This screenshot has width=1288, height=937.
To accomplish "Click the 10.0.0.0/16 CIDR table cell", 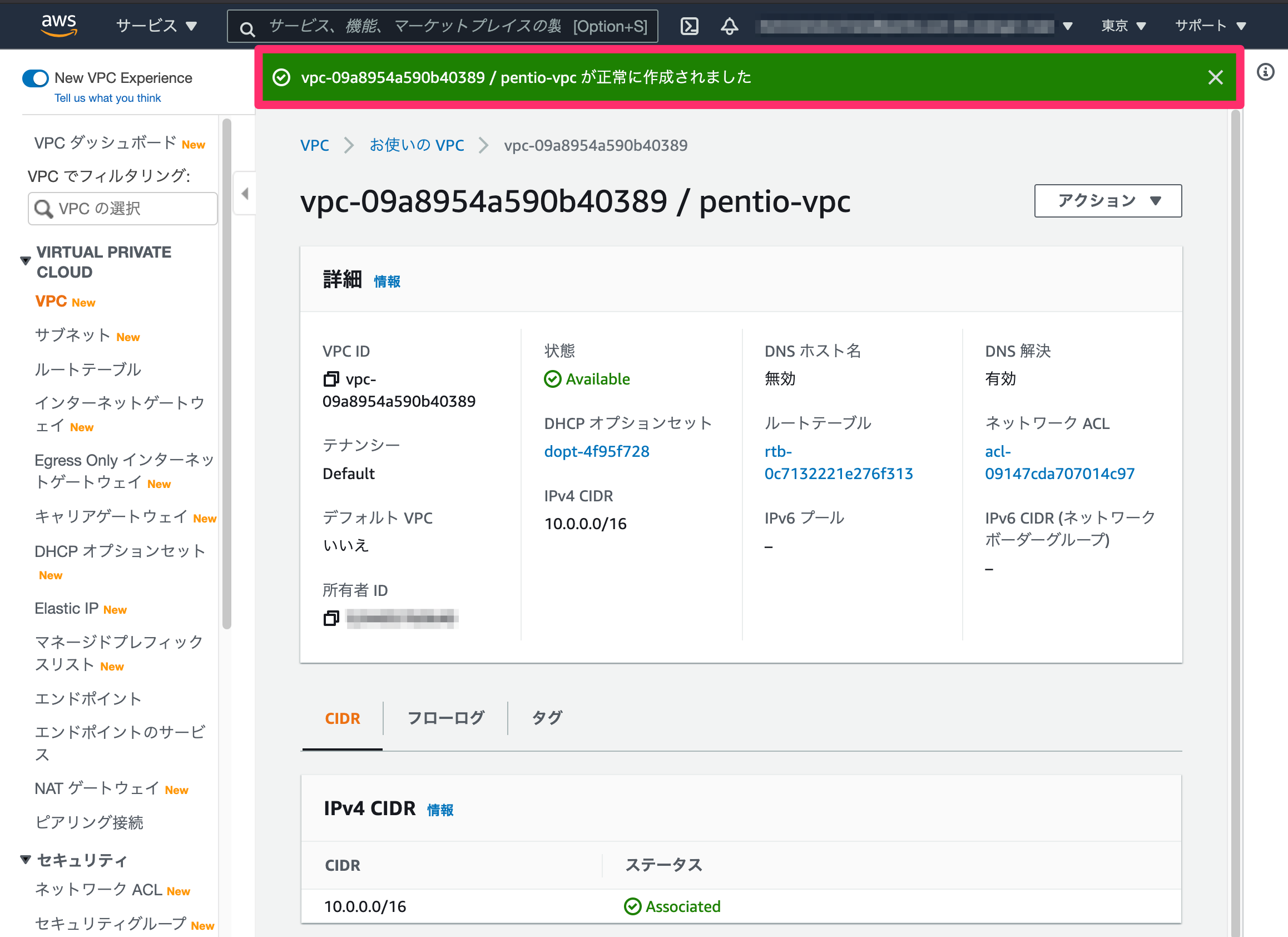I will point(365,906).
